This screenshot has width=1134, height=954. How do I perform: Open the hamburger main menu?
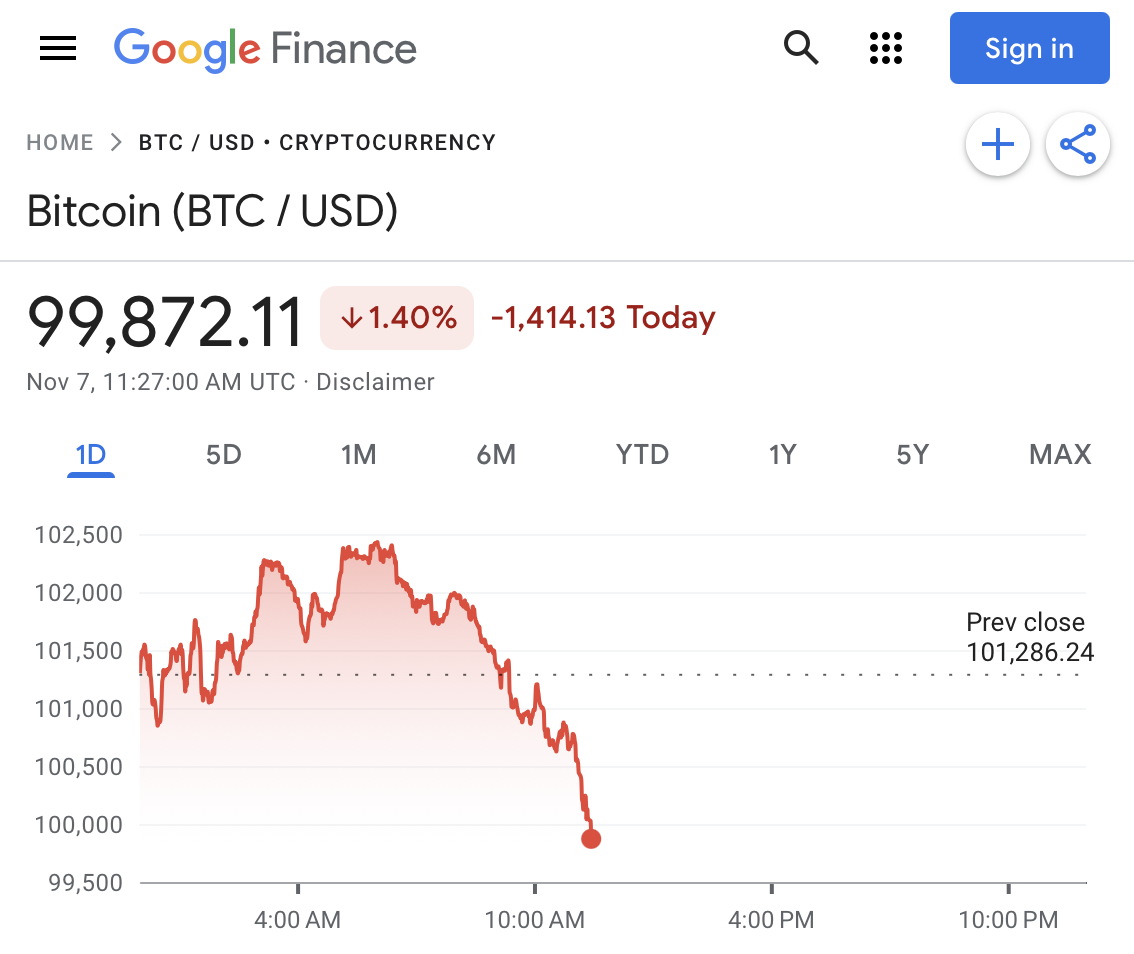click(x=58, y=48)
